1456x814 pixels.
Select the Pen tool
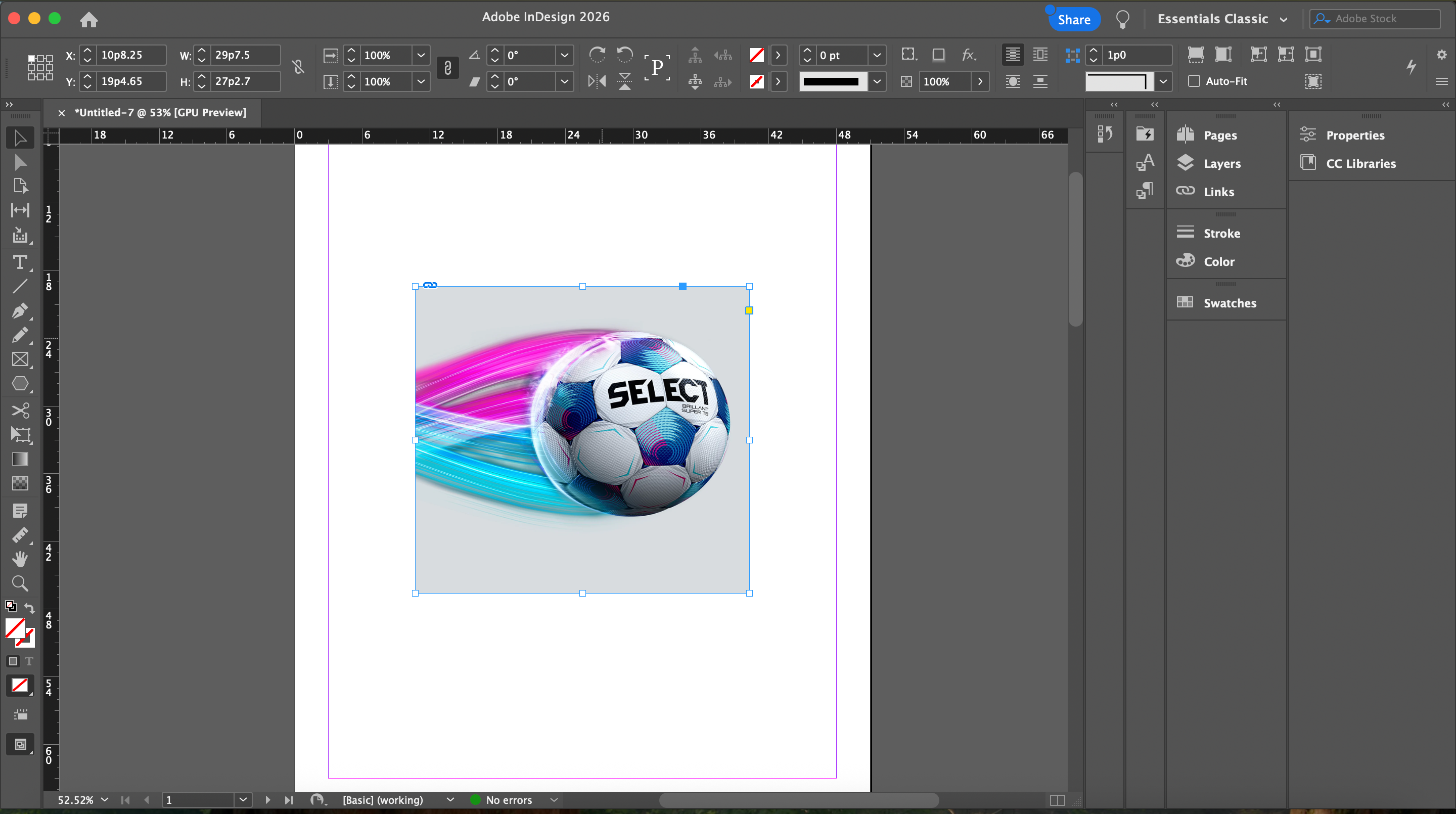pos(20,310)
